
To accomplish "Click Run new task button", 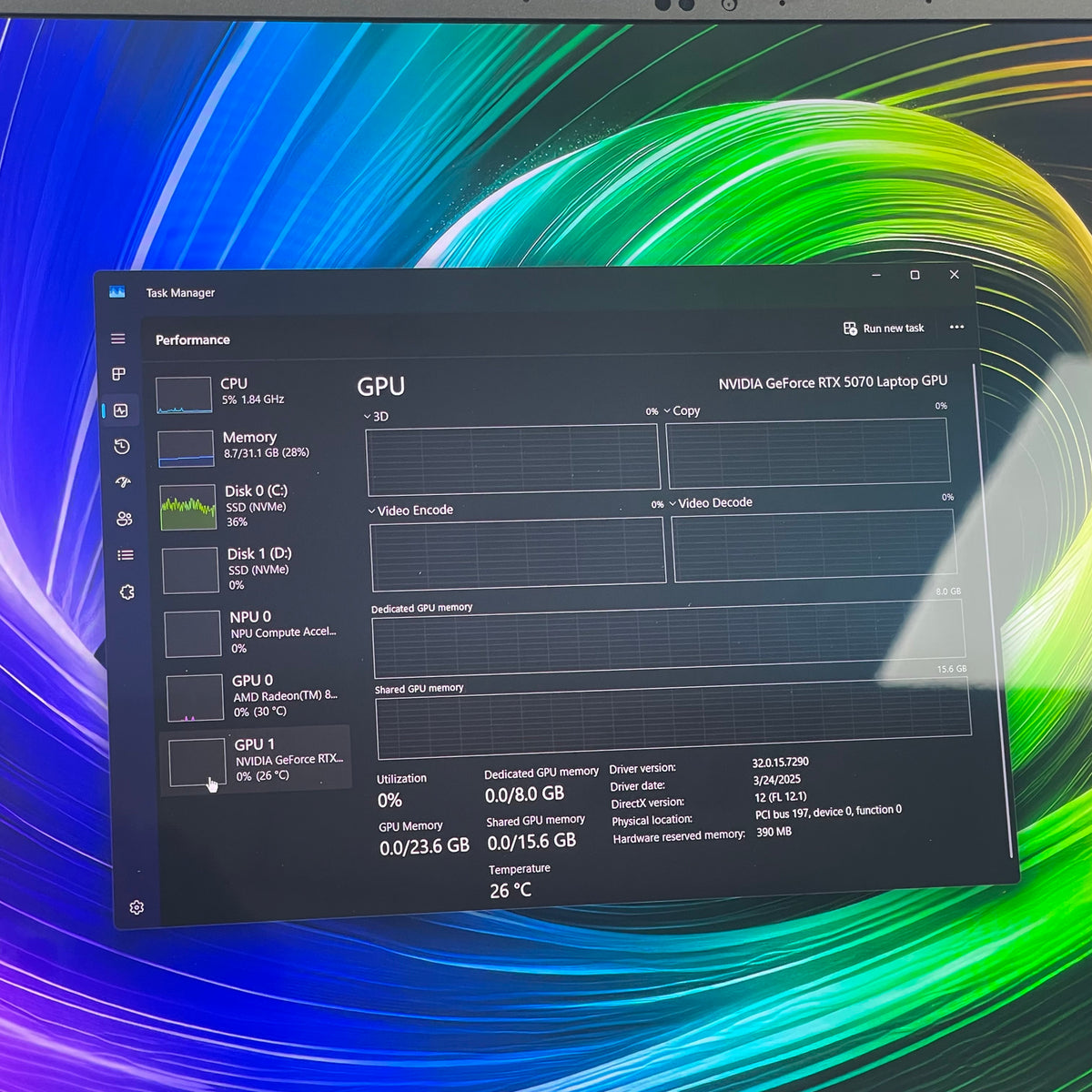I will (x=884, y=329).
